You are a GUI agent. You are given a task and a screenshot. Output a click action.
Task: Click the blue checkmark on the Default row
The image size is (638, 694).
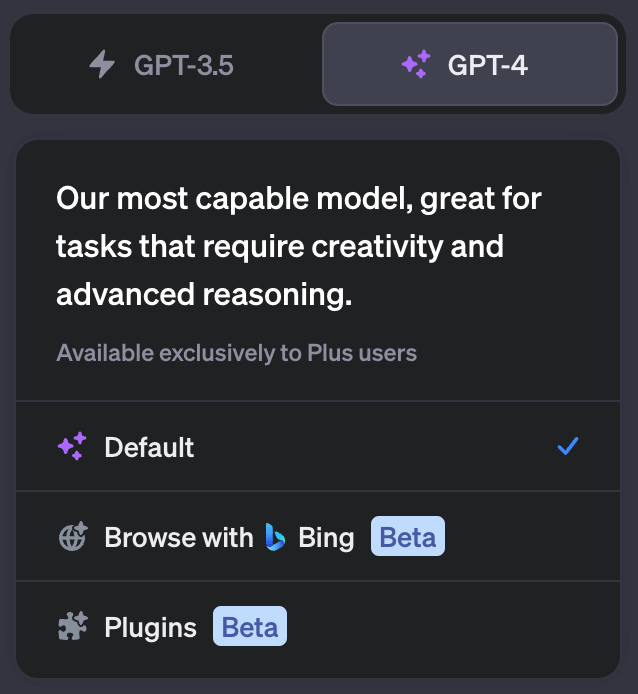click(x=568, y=447)
